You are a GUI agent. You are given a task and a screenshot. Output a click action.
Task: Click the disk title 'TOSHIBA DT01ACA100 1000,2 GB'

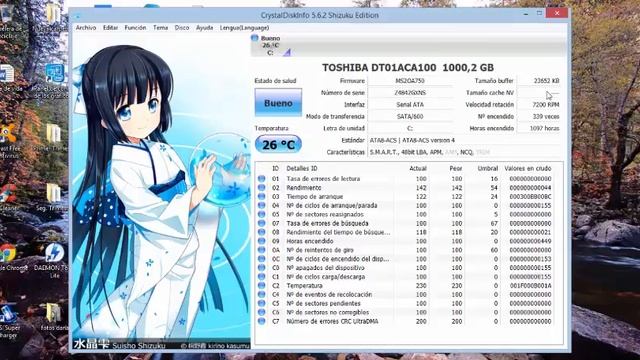[x=408, y=68]
